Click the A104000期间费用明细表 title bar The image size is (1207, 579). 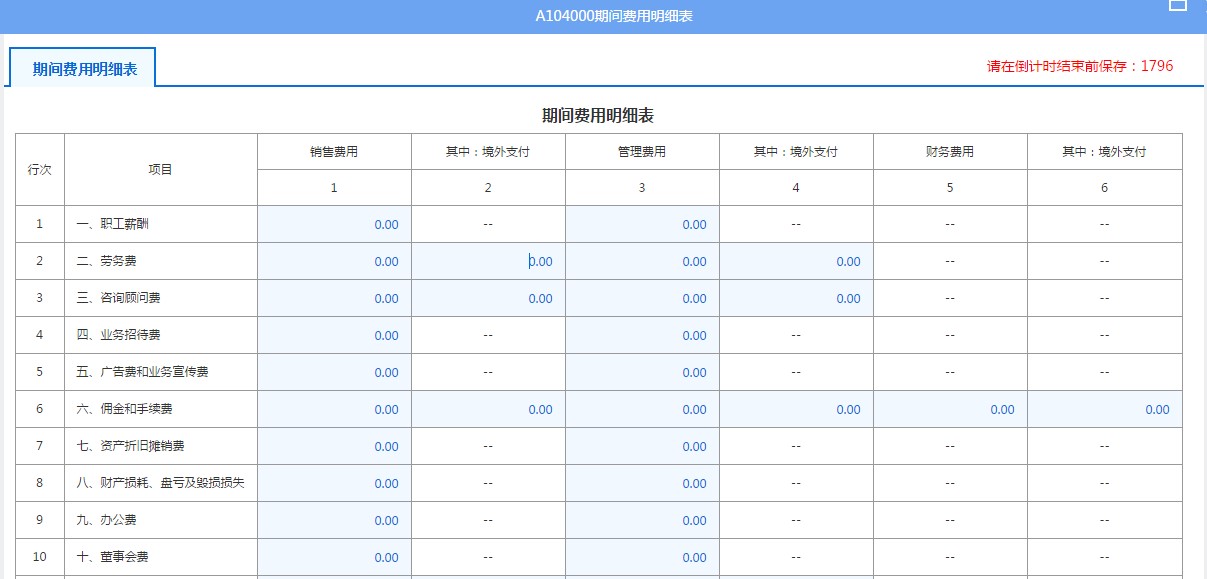pos(603,15)
